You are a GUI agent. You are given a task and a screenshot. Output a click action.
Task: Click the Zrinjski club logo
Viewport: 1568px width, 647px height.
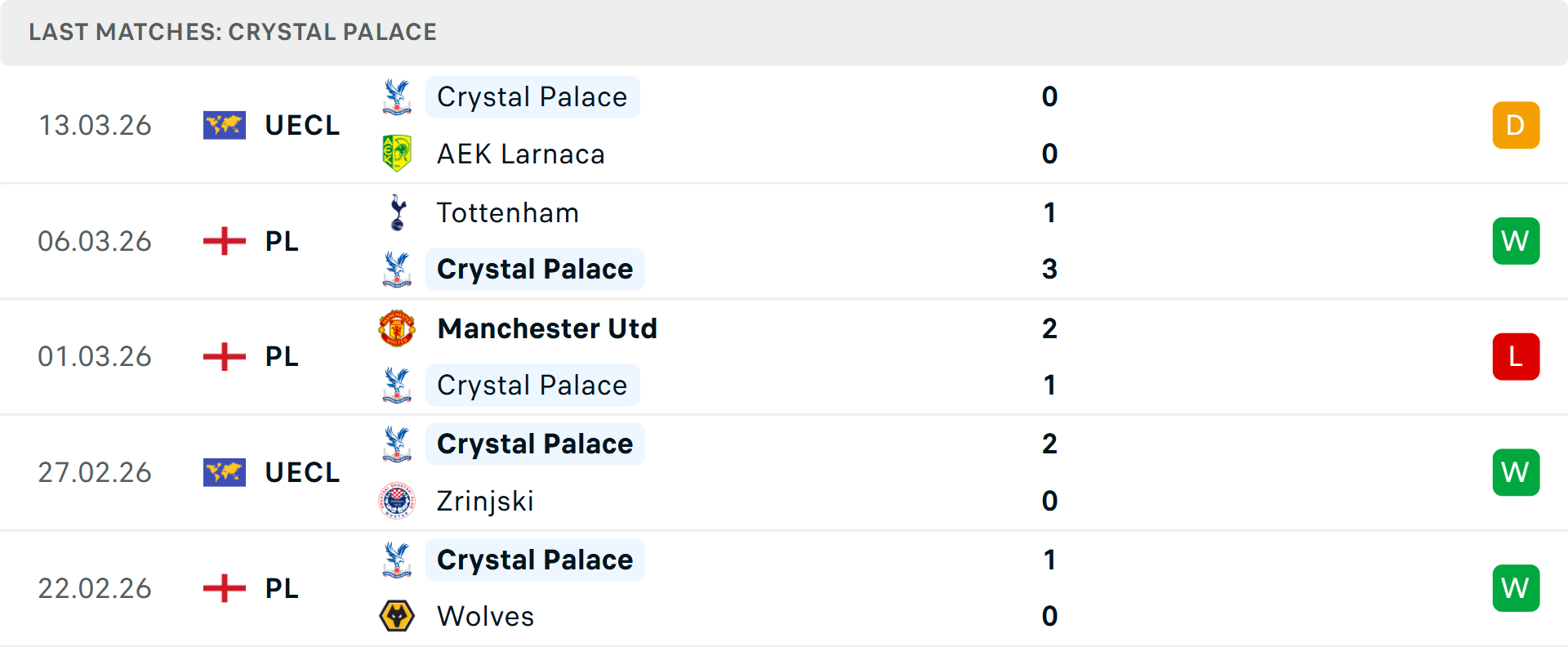(398, 501)
